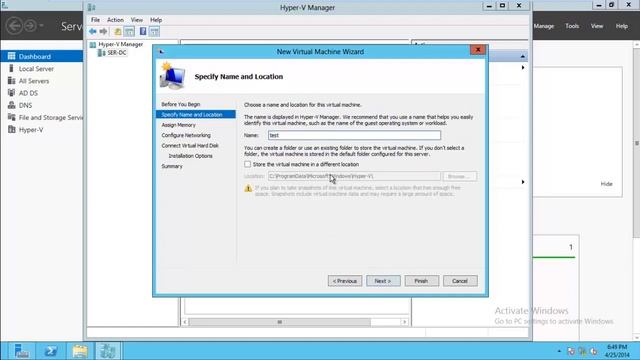Screen dimensions: 640x360
Task: Click the Back arrow in Hyper-V Manager toolbar
Action: [93, 31]
